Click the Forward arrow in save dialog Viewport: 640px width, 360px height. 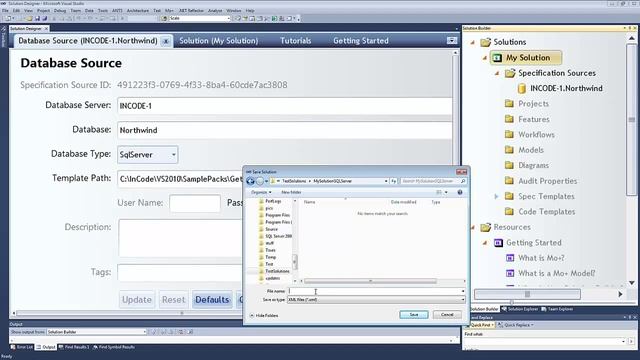pyautogui.click(x=260, y=181)
